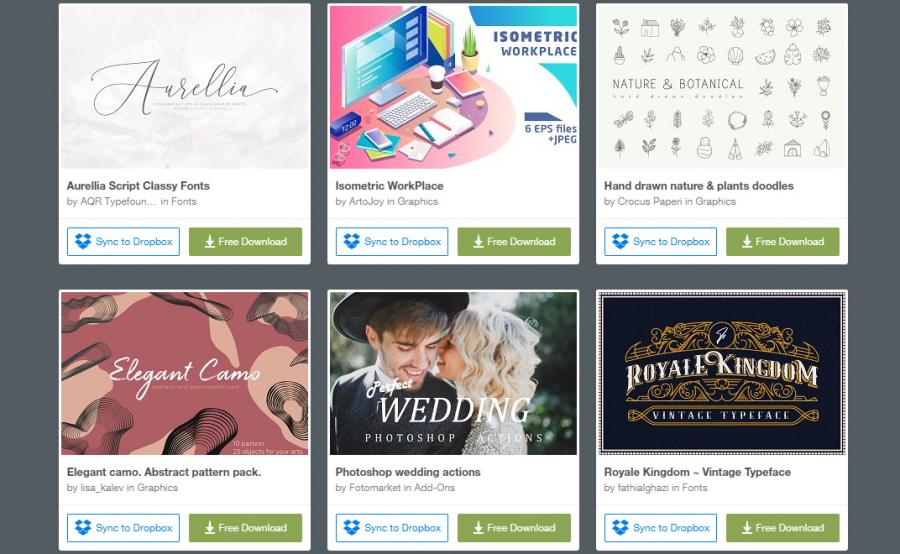Click the Dropbox icon under Hand drawn nature doodles
Image resolution: width=900 pixels, height=554 pixels.
tap(620, 241)
